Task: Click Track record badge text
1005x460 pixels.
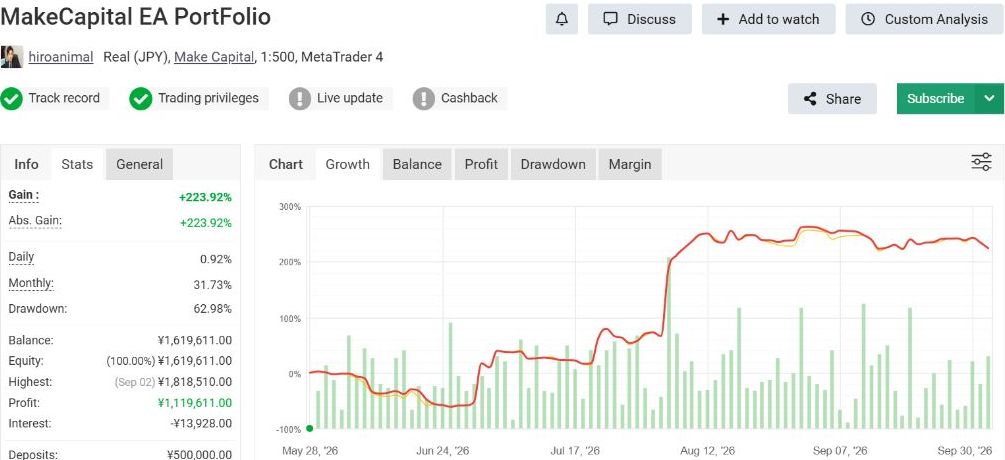Action: tap(64, 98)
